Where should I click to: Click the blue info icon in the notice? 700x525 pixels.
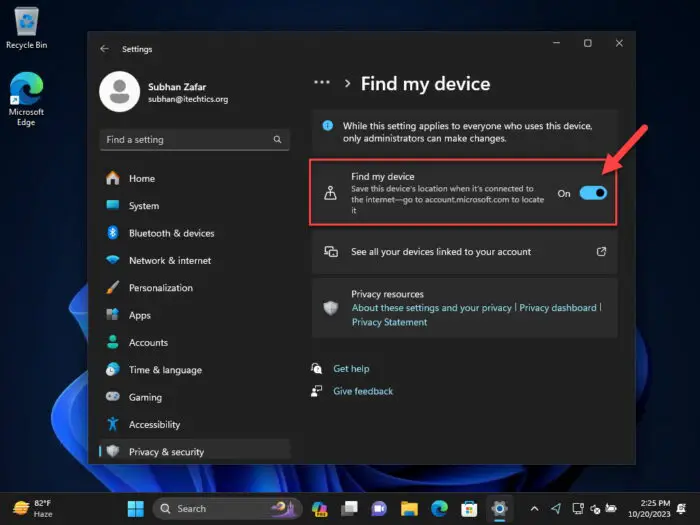click(328, 125)
